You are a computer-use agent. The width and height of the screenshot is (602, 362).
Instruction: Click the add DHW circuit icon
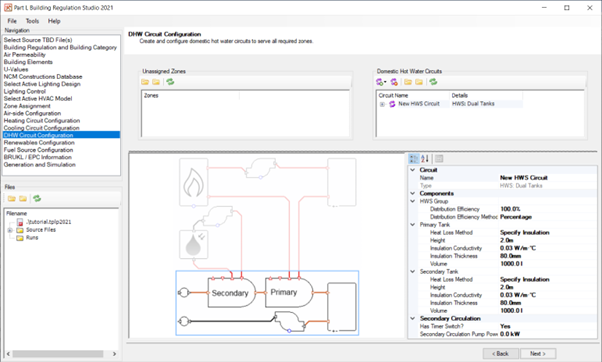click(x=380, y=82)
